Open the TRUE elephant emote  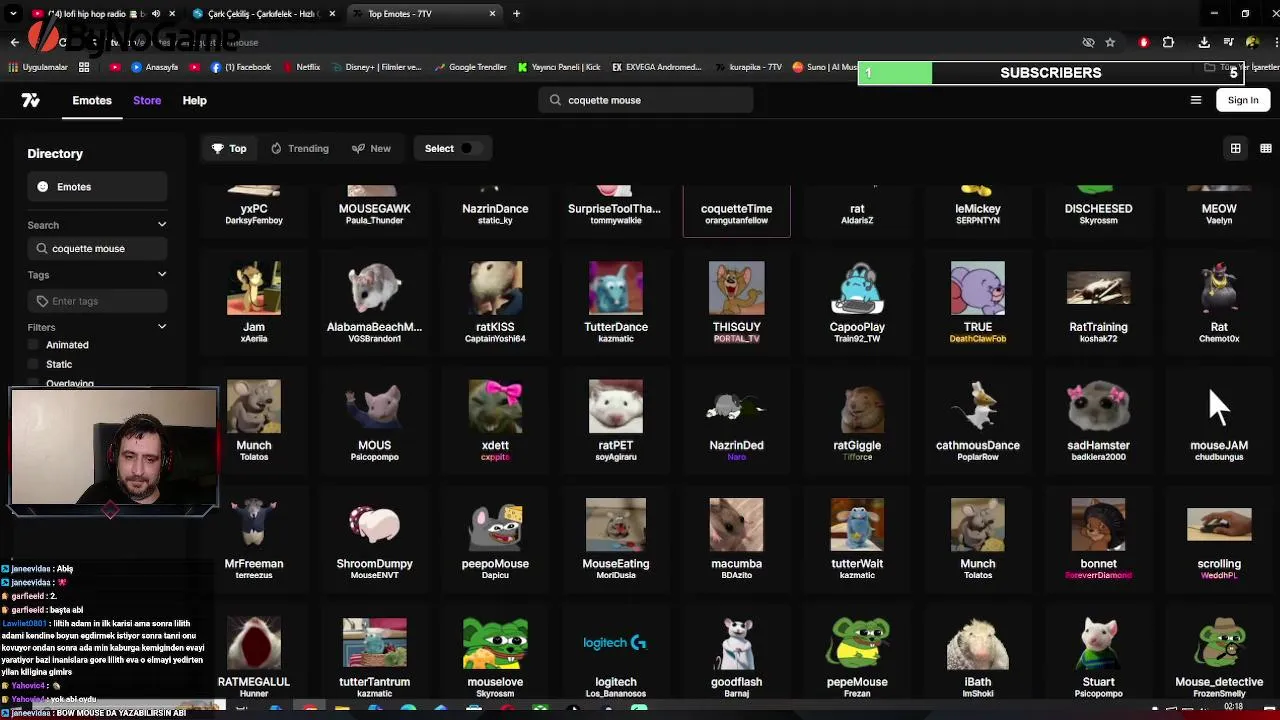[978, 301]
